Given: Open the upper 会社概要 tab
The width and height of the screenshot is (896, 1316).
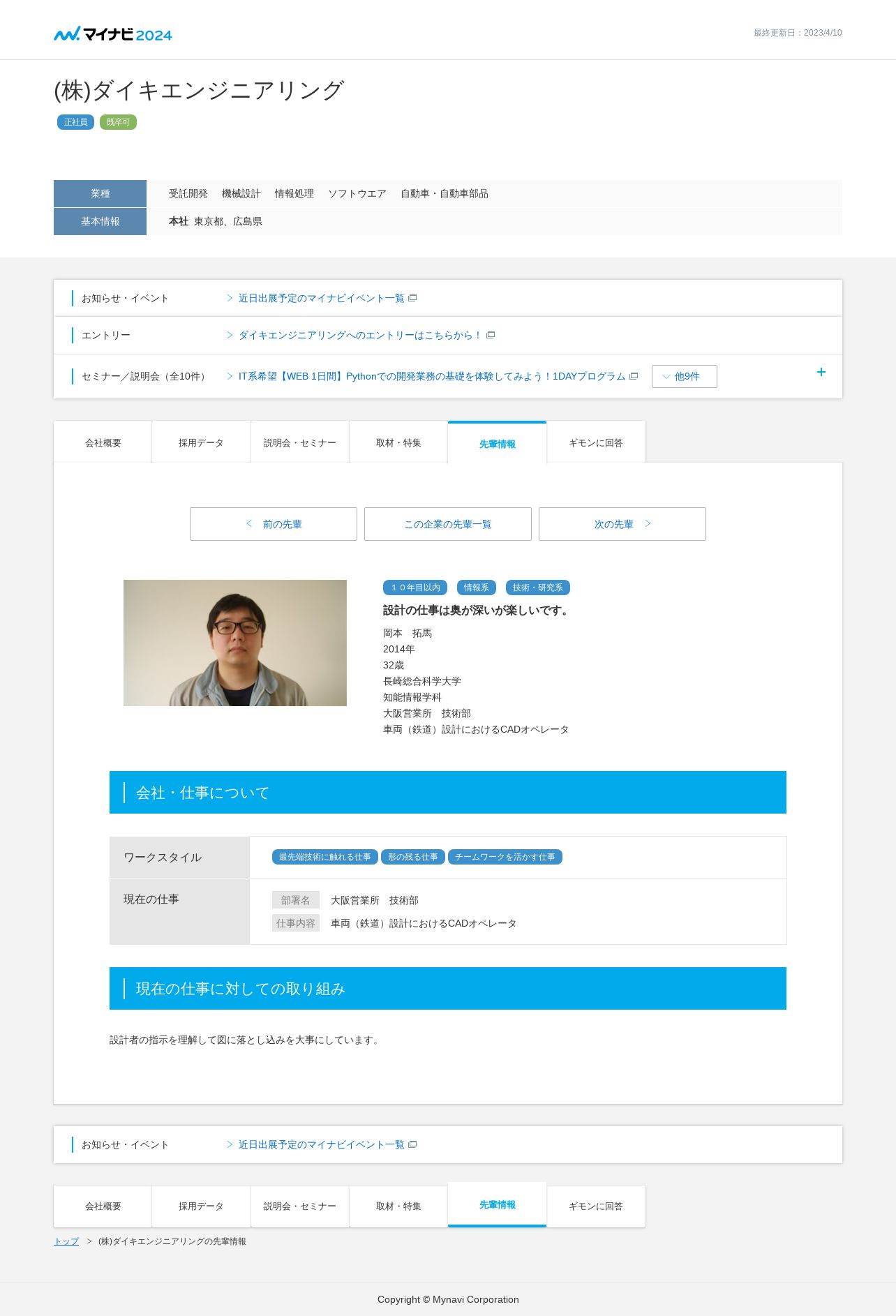Looking at the screenshot, I should pyautogui.click(x=103, y=442).
